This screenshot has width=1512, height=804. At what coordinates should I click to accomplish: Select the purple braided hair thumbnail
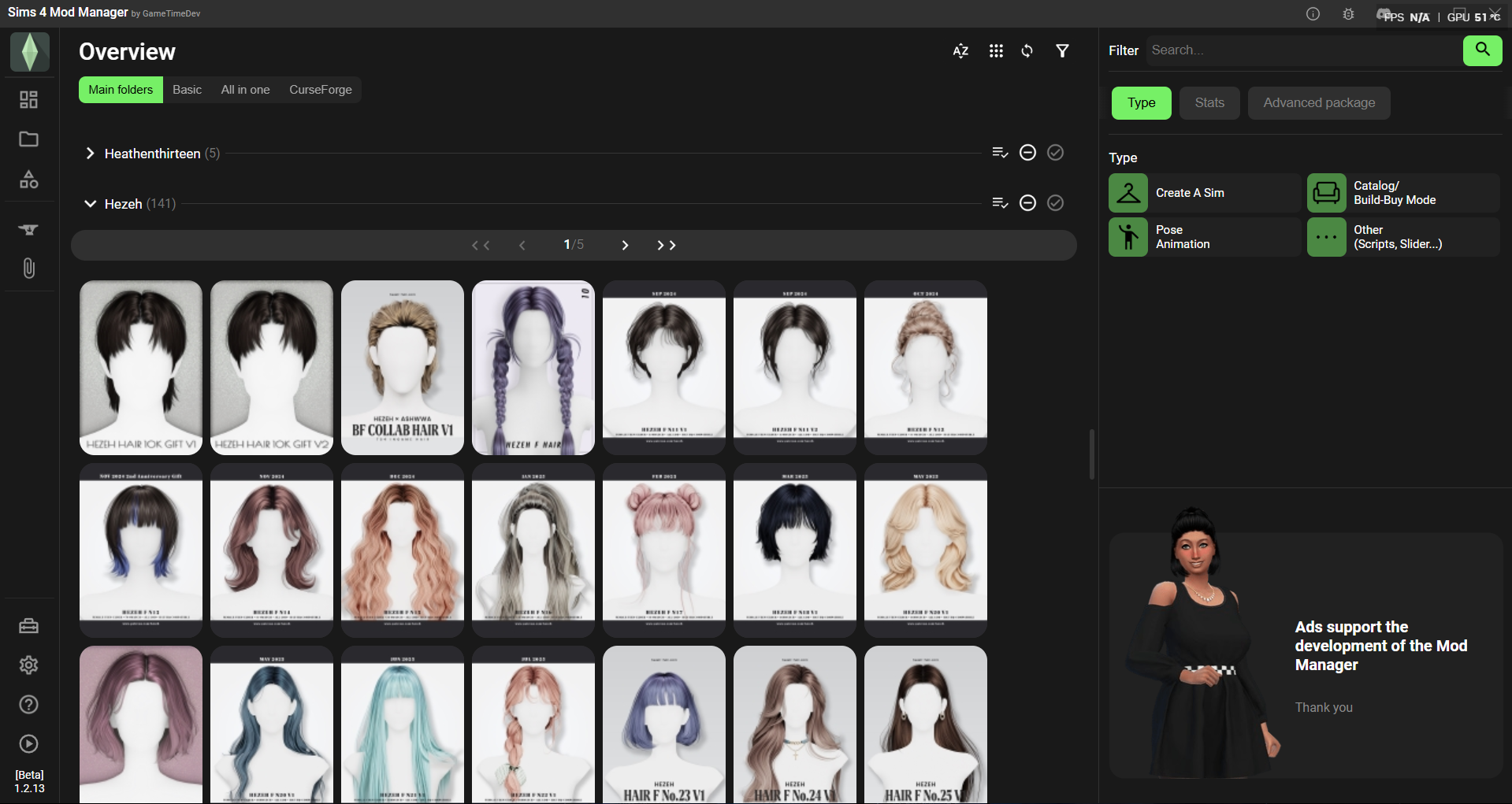[x=533, y=368]
